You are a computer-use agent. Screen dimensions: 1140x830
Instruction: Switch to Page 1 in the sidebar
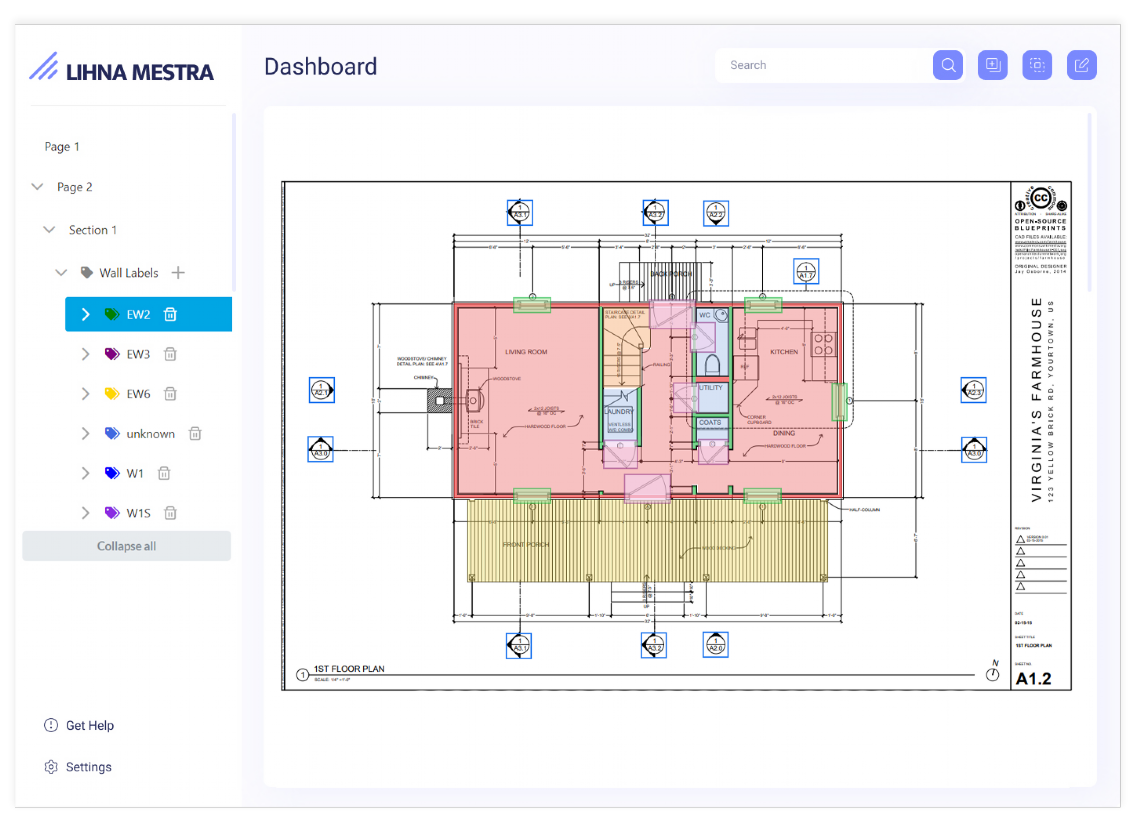(62, 146)
